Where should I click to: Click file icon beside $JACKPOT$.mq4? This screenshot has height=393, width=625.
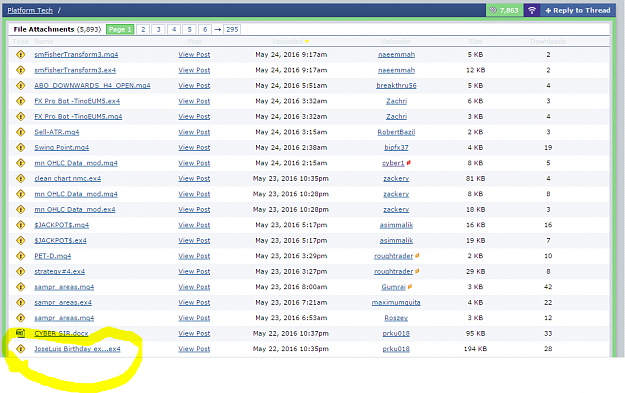pos(21,225)
